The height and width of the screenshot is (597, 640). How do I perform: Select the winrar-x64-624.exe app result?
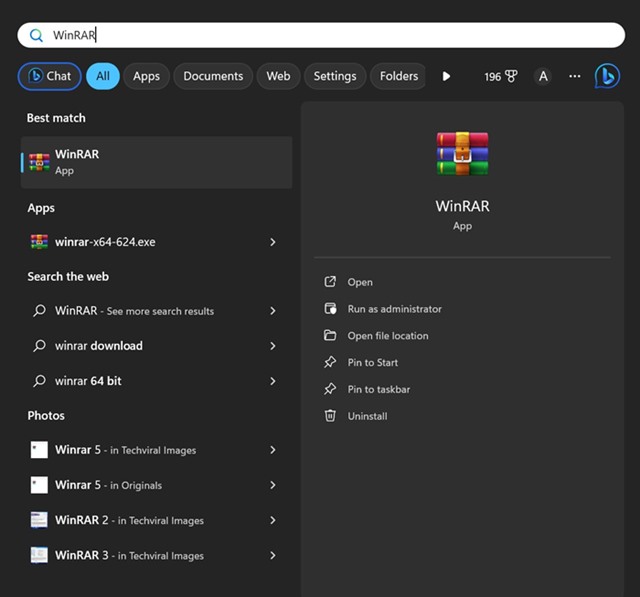coord(156,242)
